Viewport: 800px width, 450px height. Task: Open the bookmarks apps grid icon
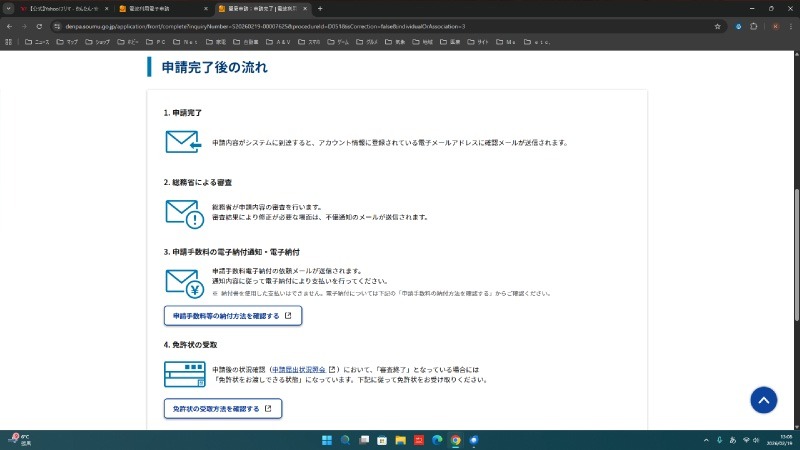click(x=9, y=42)
